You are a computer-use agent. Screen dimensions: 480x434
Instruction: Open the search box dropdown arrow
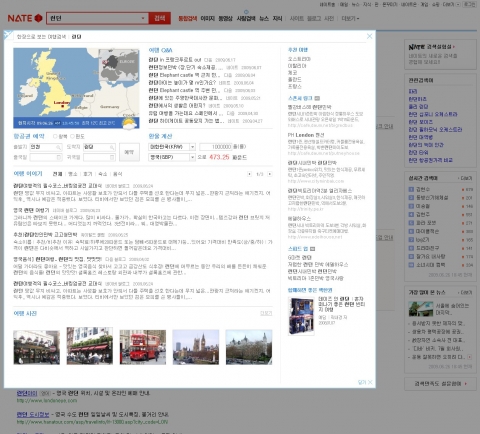143,18
